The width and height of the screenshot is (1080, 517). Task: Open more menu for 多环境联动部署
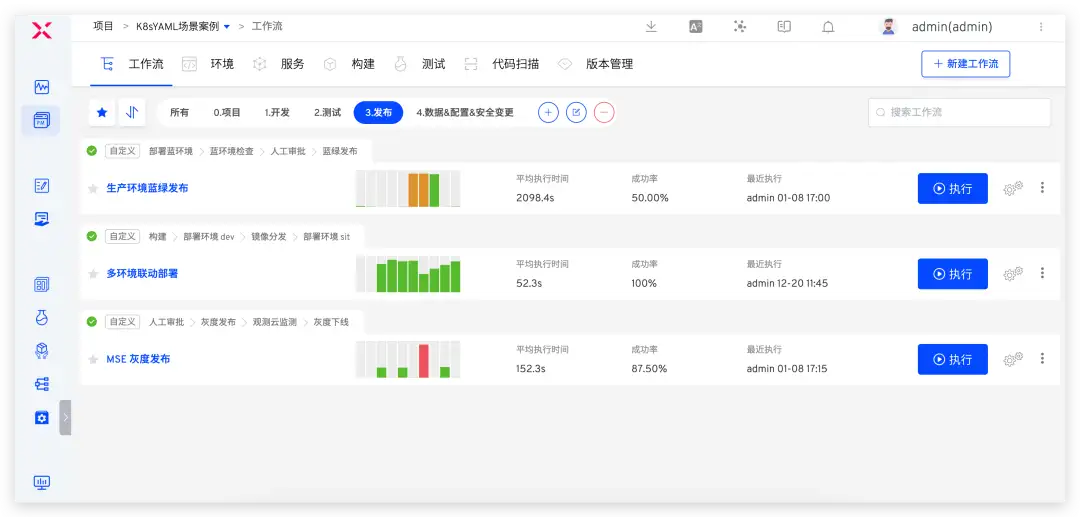[1042, 273]
